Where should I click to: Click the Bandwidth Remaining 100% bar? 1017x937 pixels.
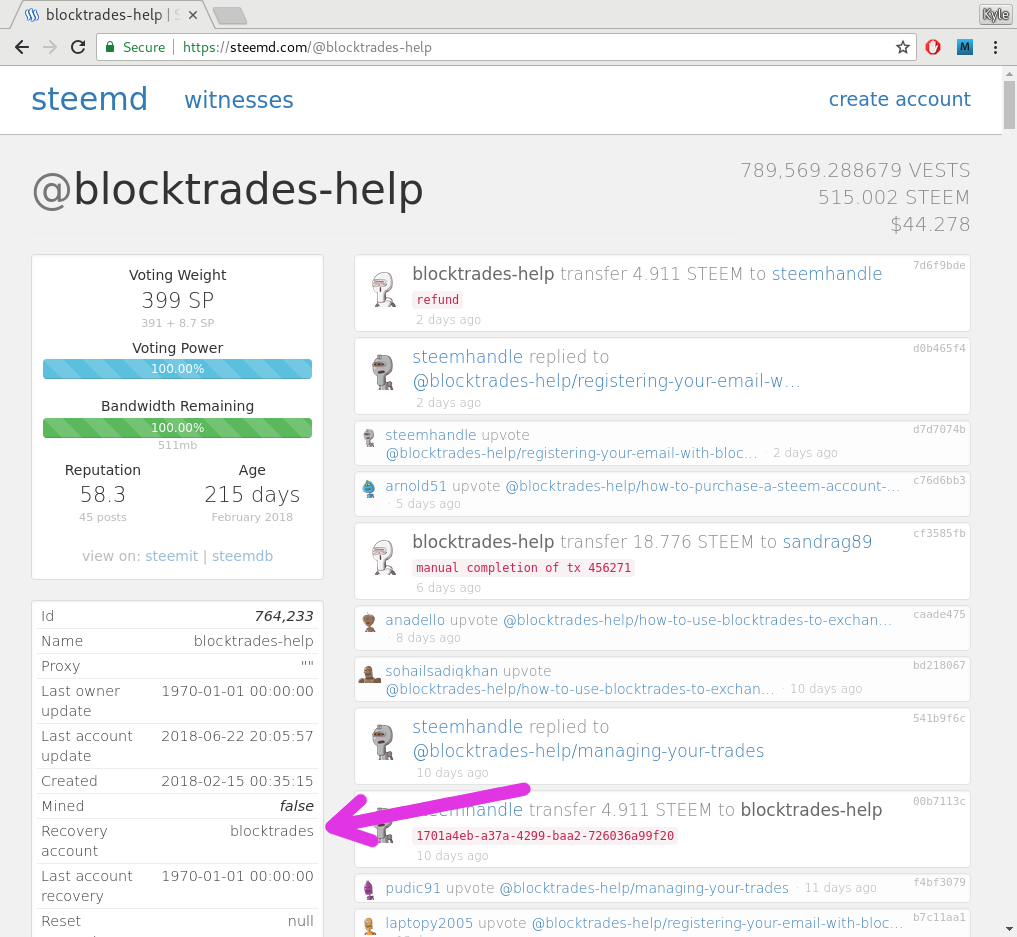coord(177,428)
